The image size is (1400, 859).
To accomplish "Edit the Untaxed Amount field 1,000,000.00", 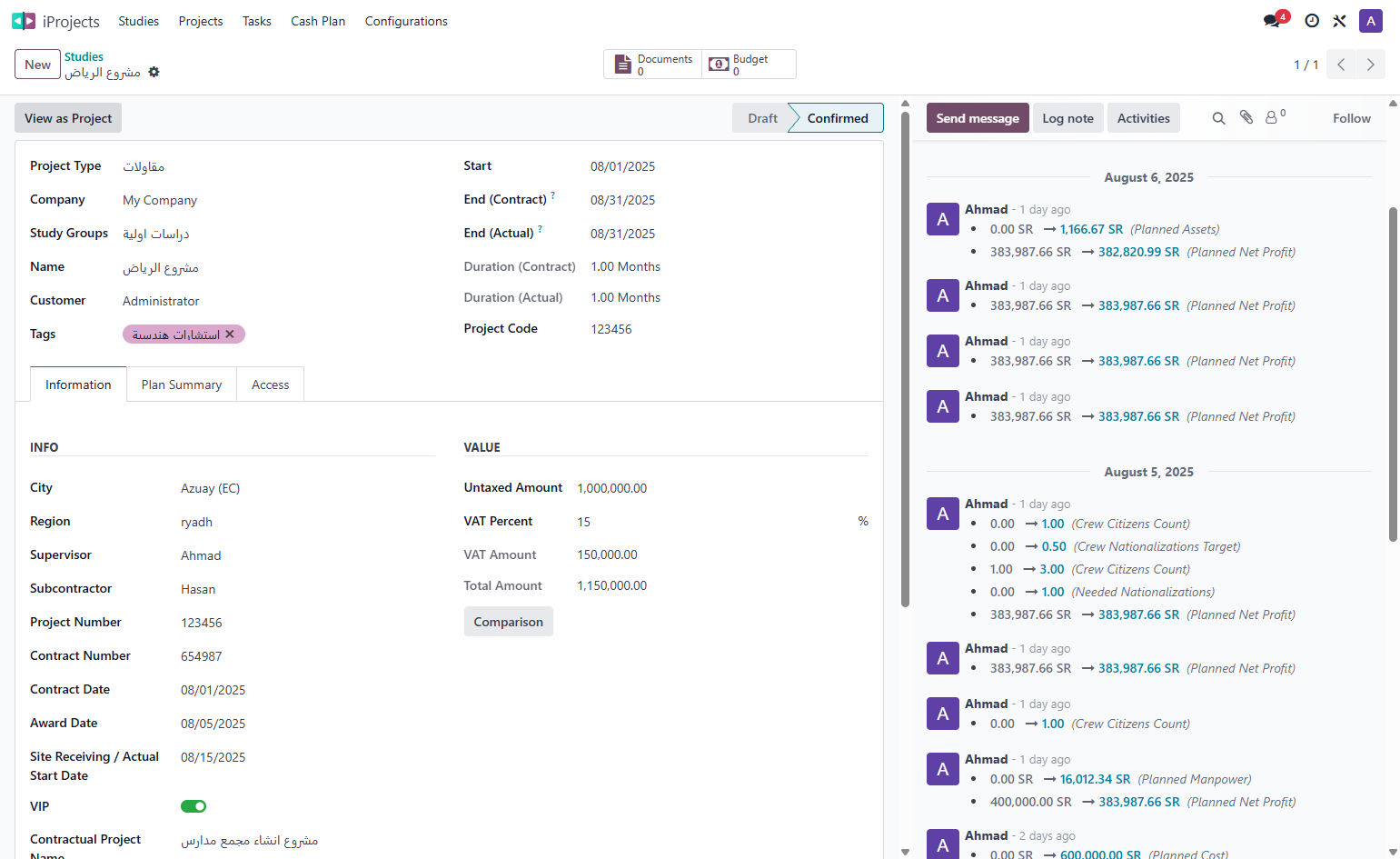I will pyautogui.click(x=722, y=488).
